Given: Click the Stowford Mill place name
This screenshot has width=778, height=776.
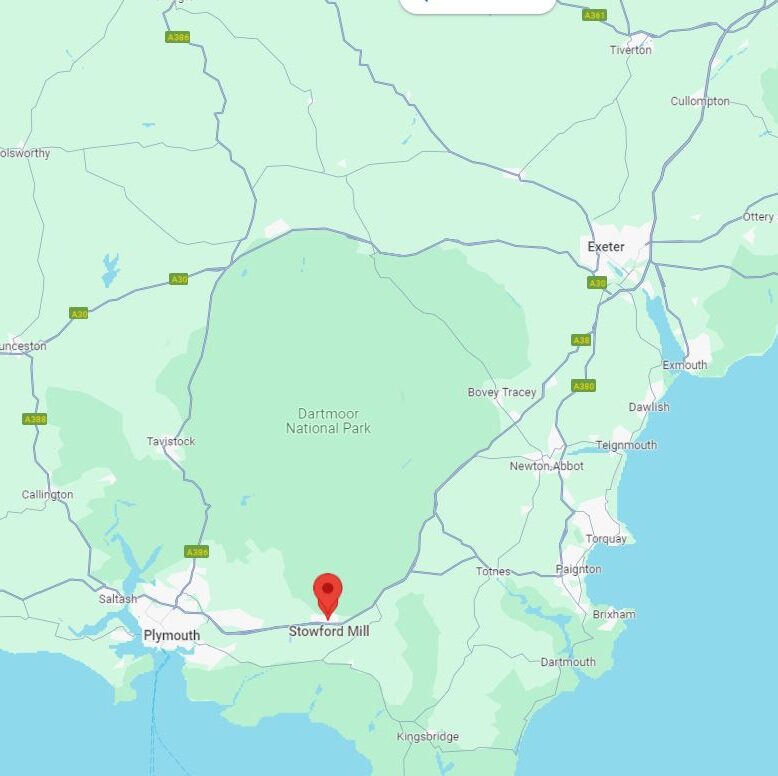Looking at the screenshot, I should (x=329, y=631).
